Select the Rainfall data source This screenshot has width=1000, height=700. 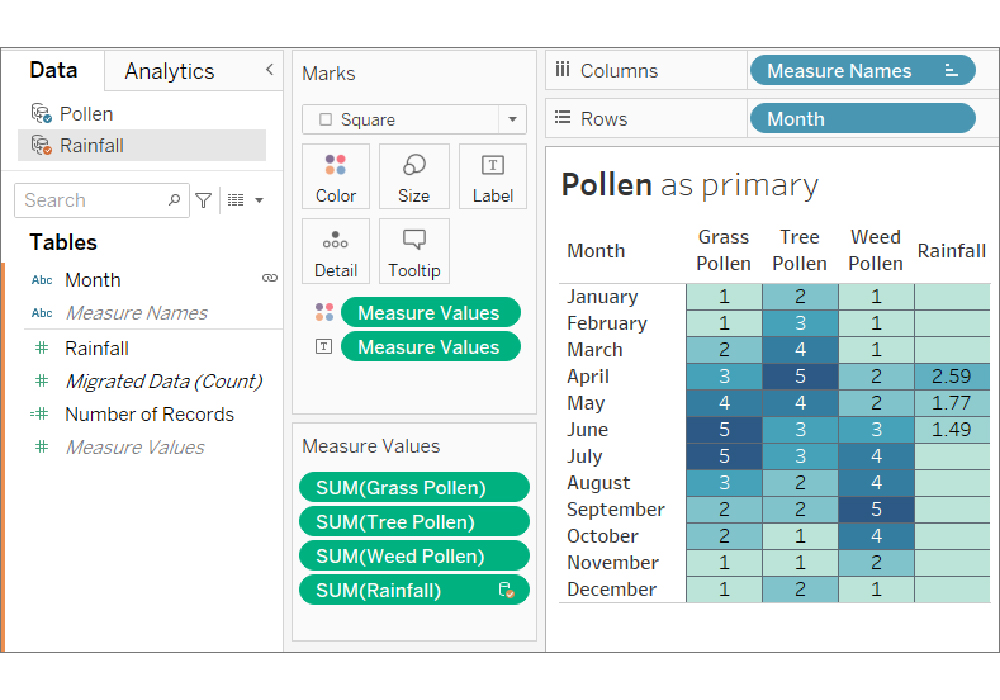coord(91,145)
